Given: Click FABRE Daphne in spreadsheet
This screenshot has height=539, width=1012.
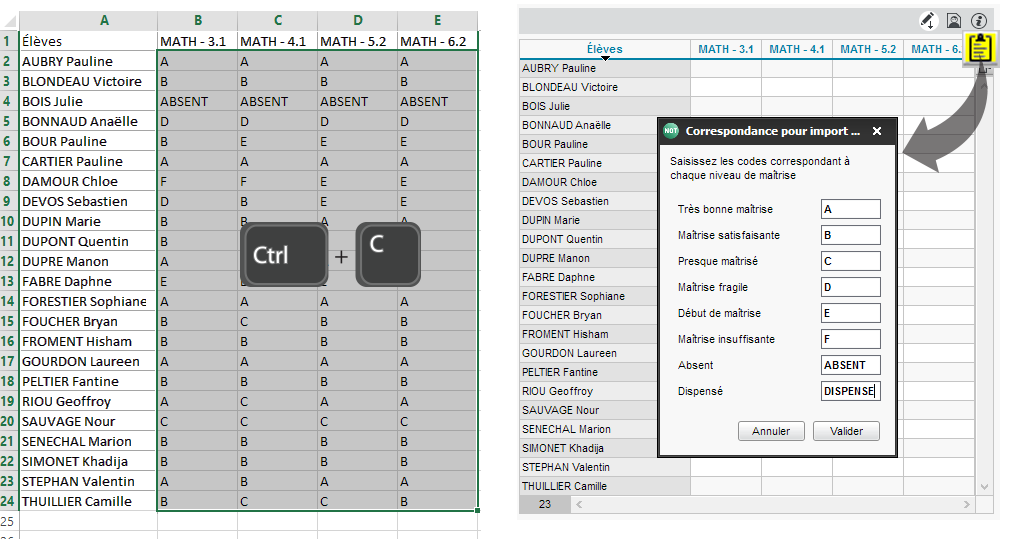Looking at the screenshot, I should point(88,281).
